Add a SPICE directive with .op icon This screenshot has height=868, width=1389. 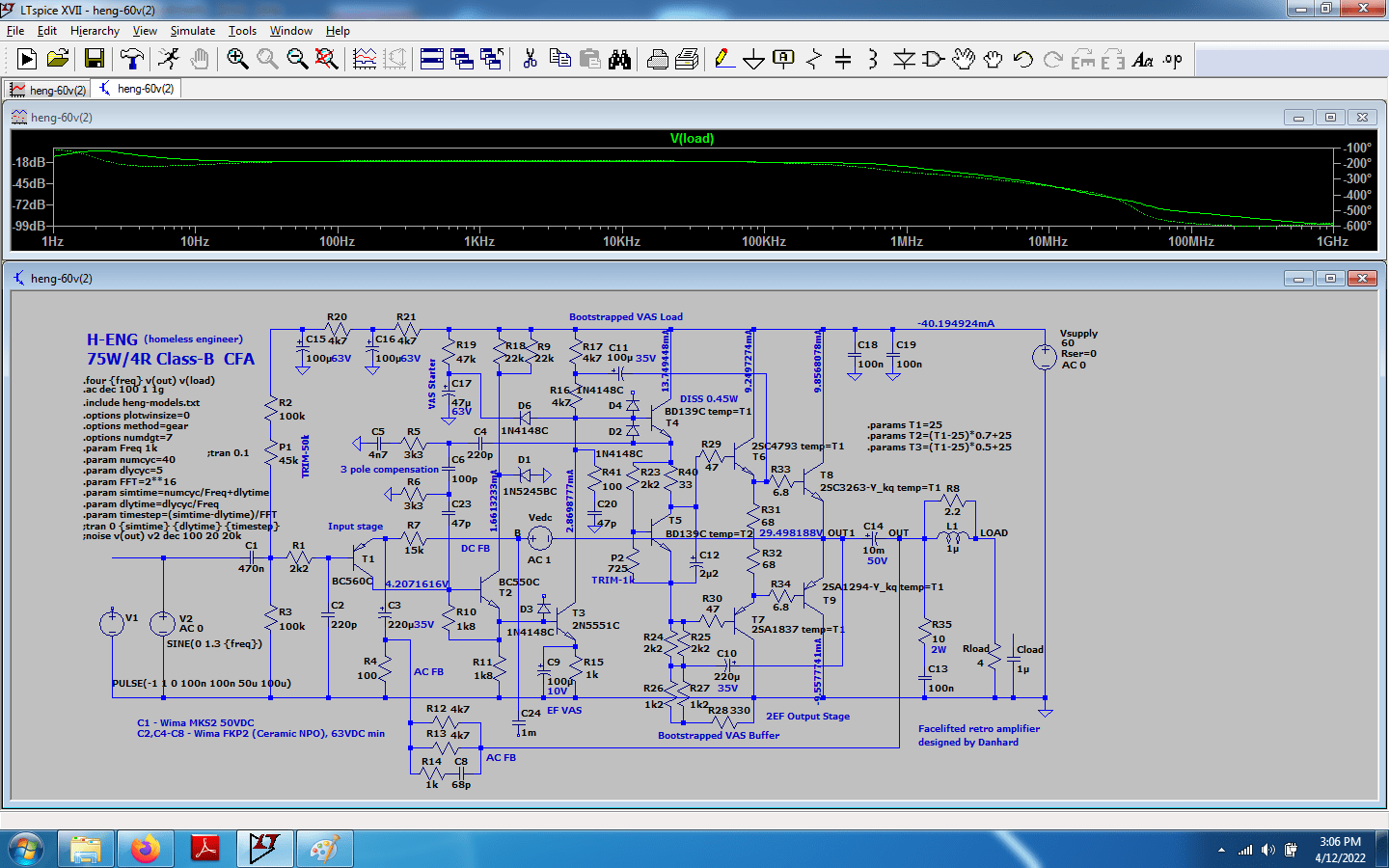click(1173, 60)
